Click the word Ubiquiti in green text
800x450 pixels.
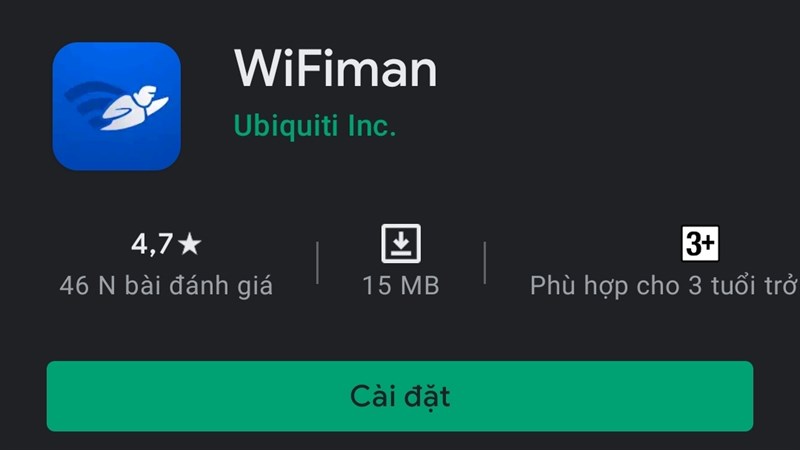[x=286, y=126]
